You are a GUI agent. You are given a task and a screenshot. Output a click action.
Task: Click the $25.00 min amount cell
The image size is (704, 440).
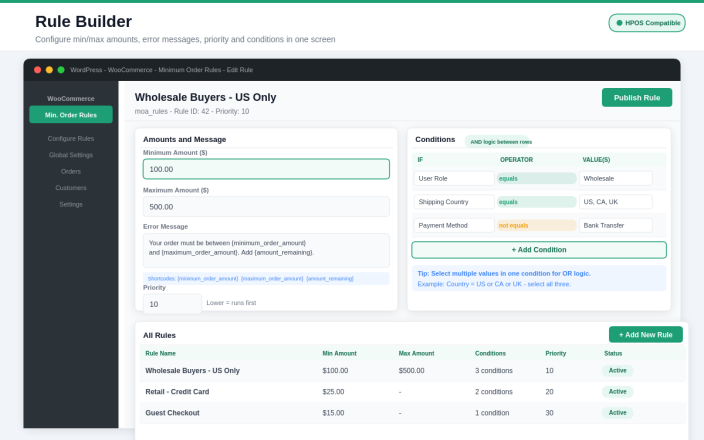(333, 392)
